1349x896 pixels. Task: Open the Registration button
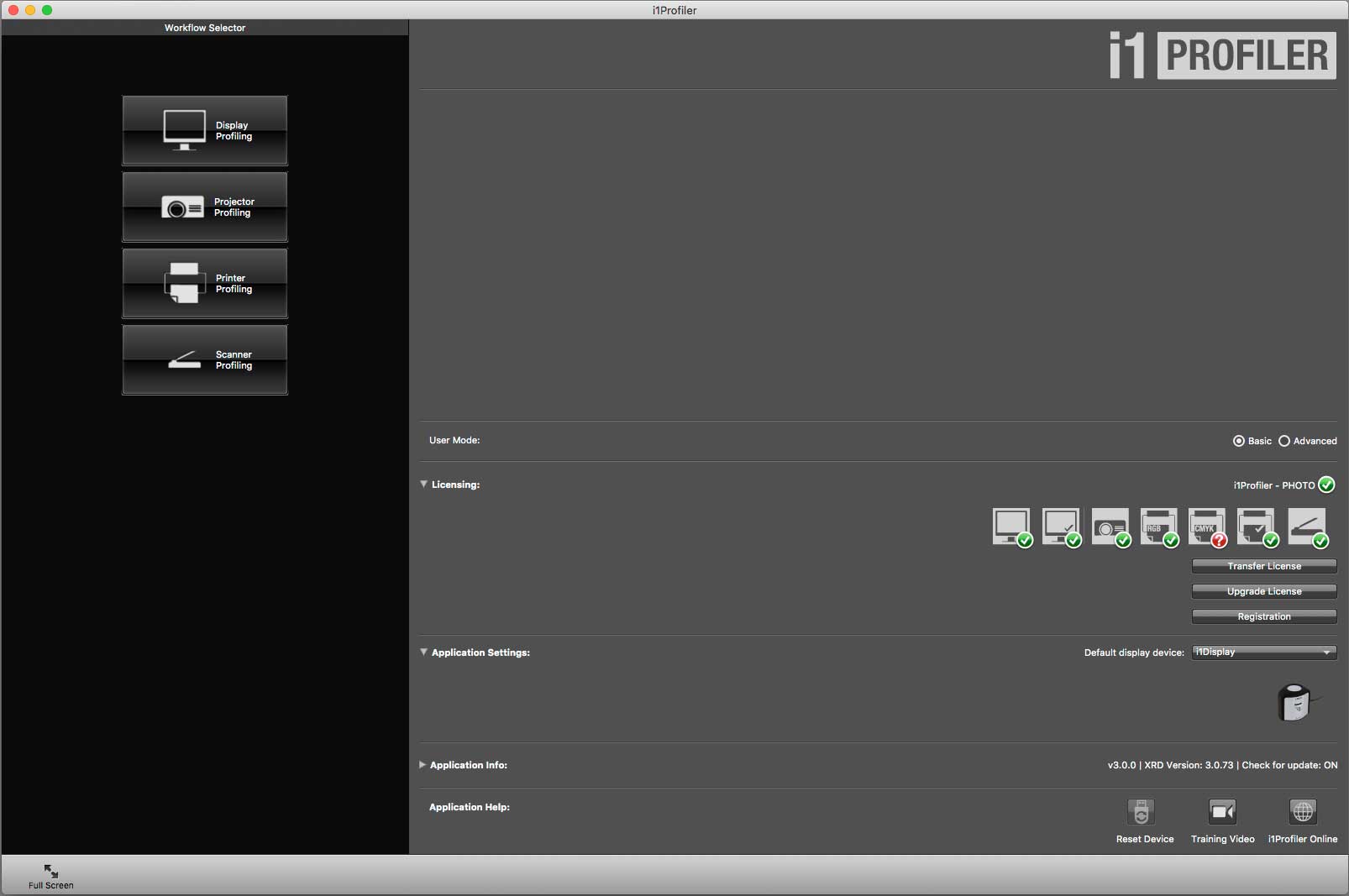point(1264,616)
